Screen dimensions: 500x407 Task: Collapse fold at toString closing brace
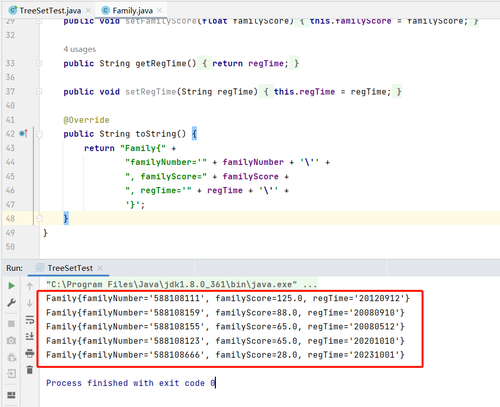pyautogui.click(x=39, y=218)
